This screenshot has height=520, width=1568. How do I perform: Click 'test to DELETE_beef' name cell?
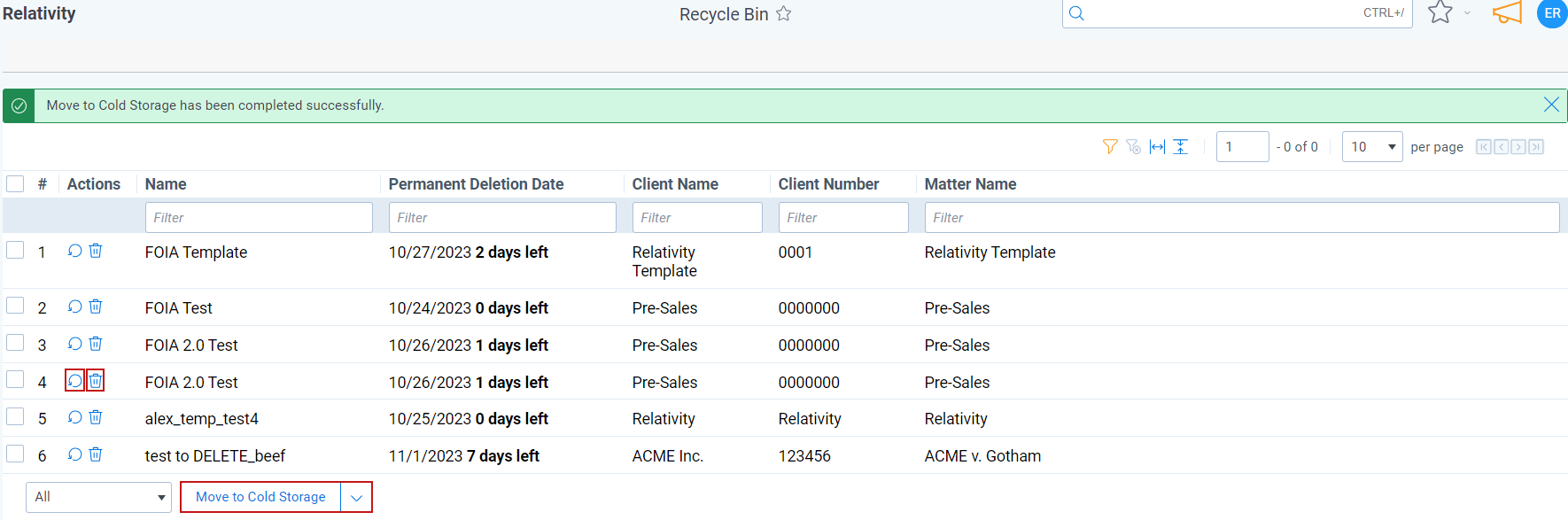pos(215,456)
